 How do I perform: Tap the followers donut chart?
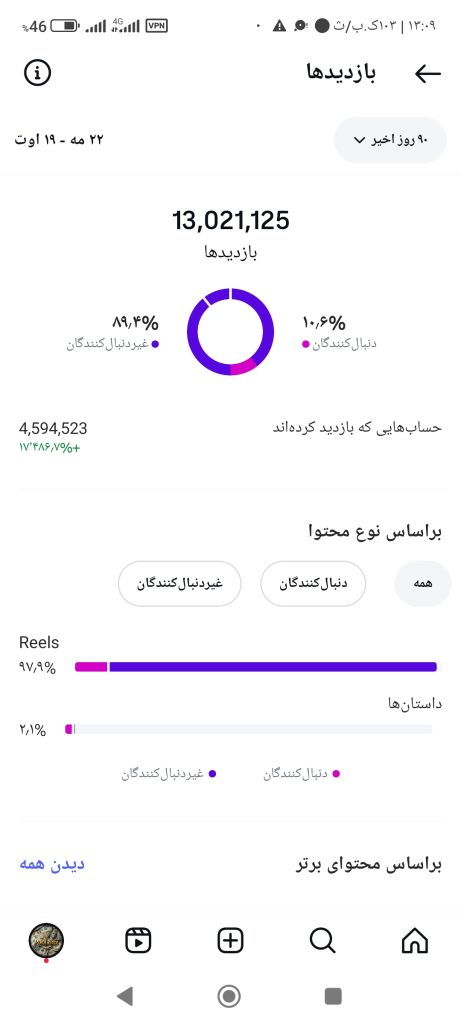(230, 332)
